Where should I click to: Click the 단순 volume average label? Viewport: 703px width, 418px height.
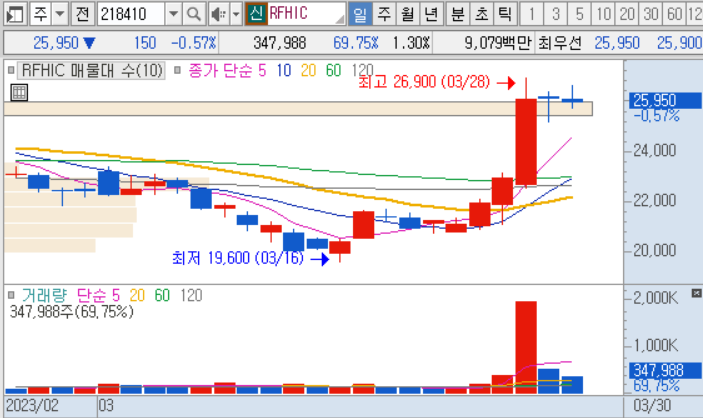pyautogui.click(x=92, y=295)
